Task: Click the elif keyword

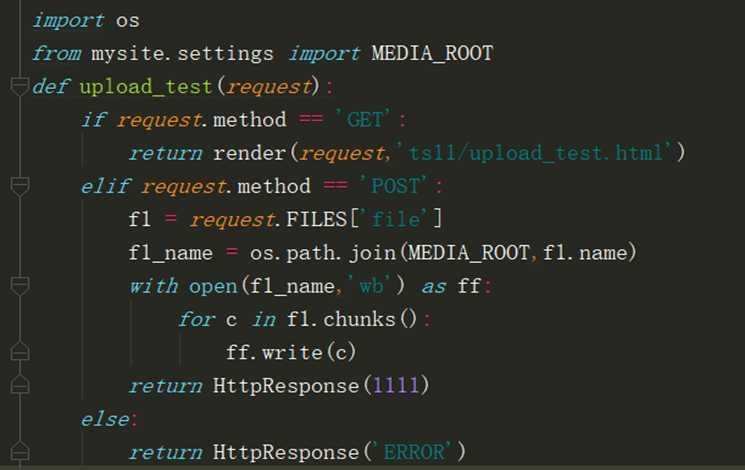Action: point(105,186)
